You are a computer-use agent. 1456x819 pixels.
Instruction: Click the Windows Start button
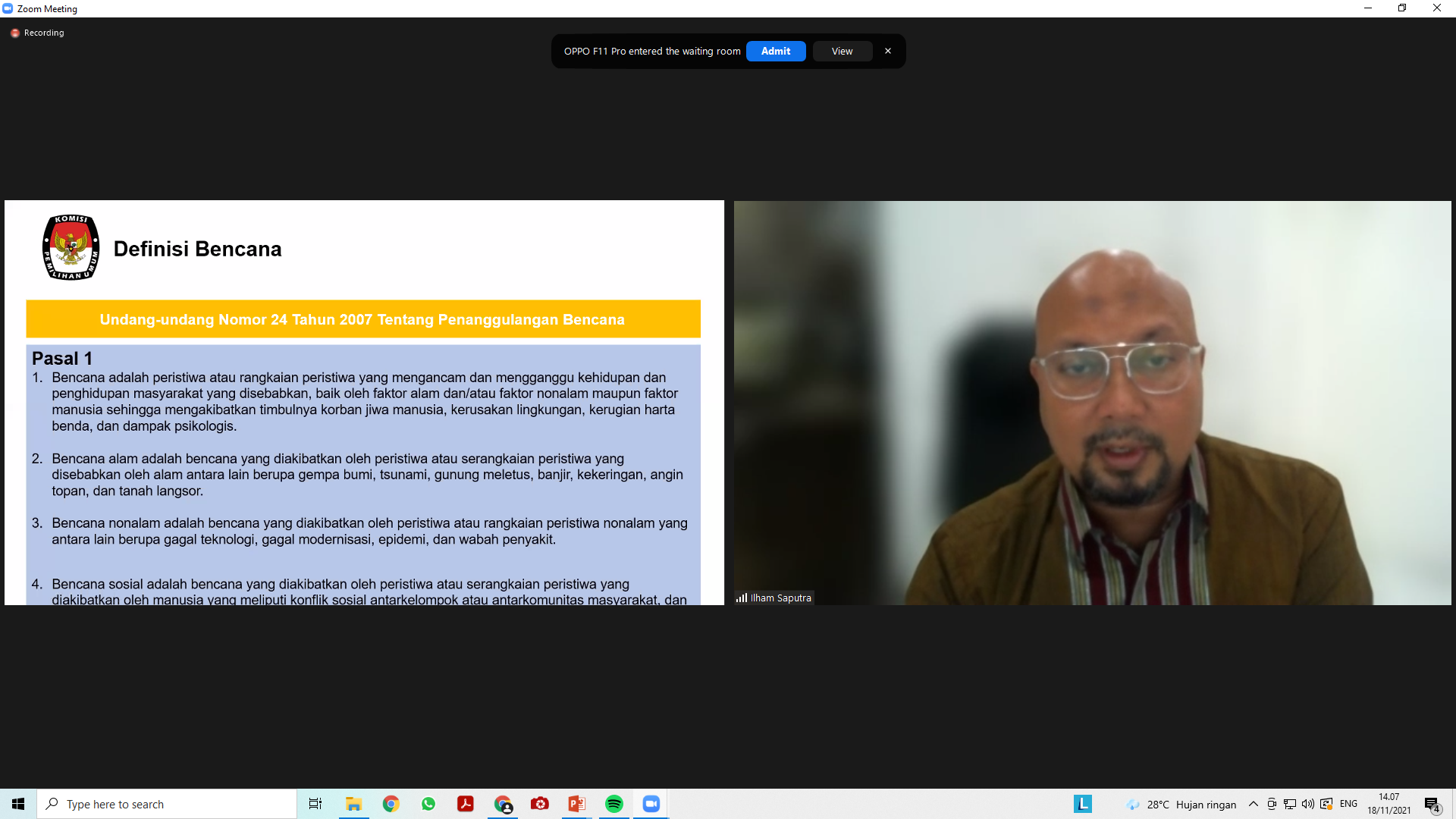tap(18, 804)
